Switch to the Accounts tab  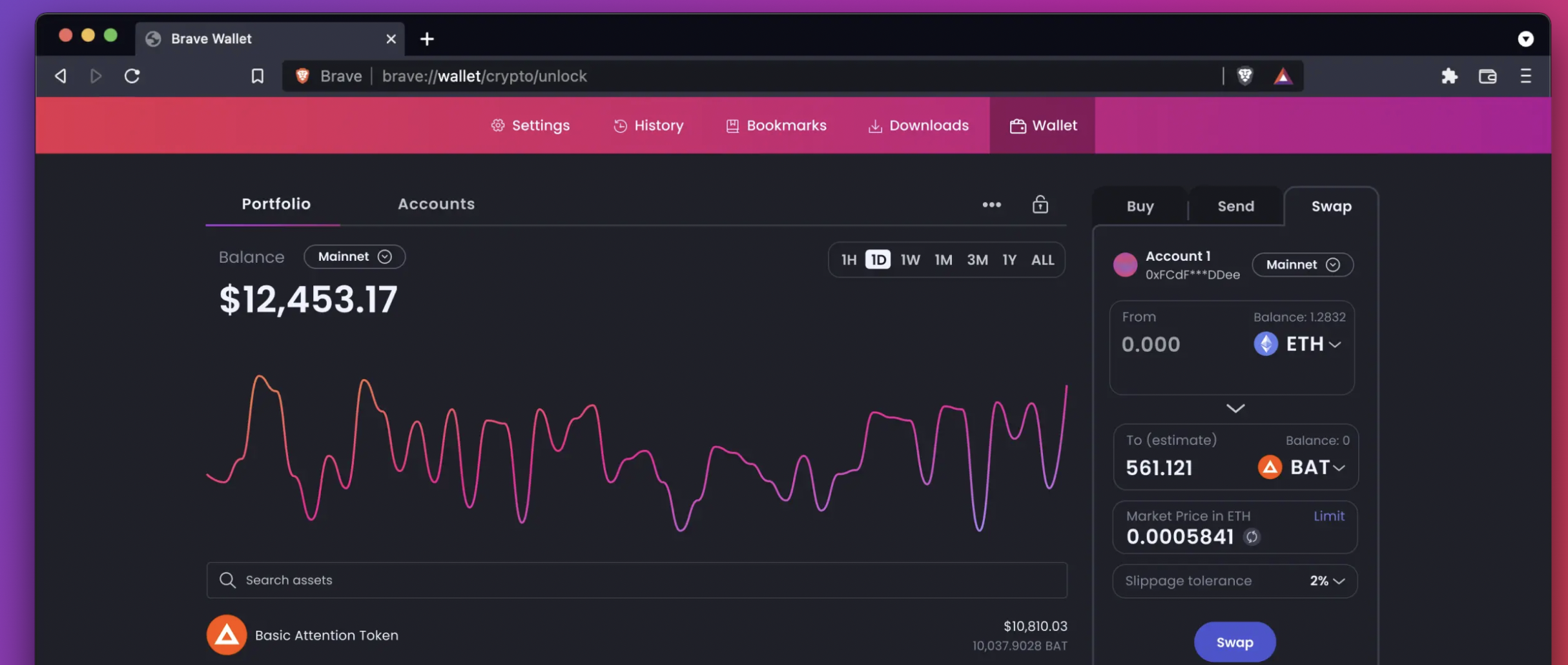(x=437, y=204)
